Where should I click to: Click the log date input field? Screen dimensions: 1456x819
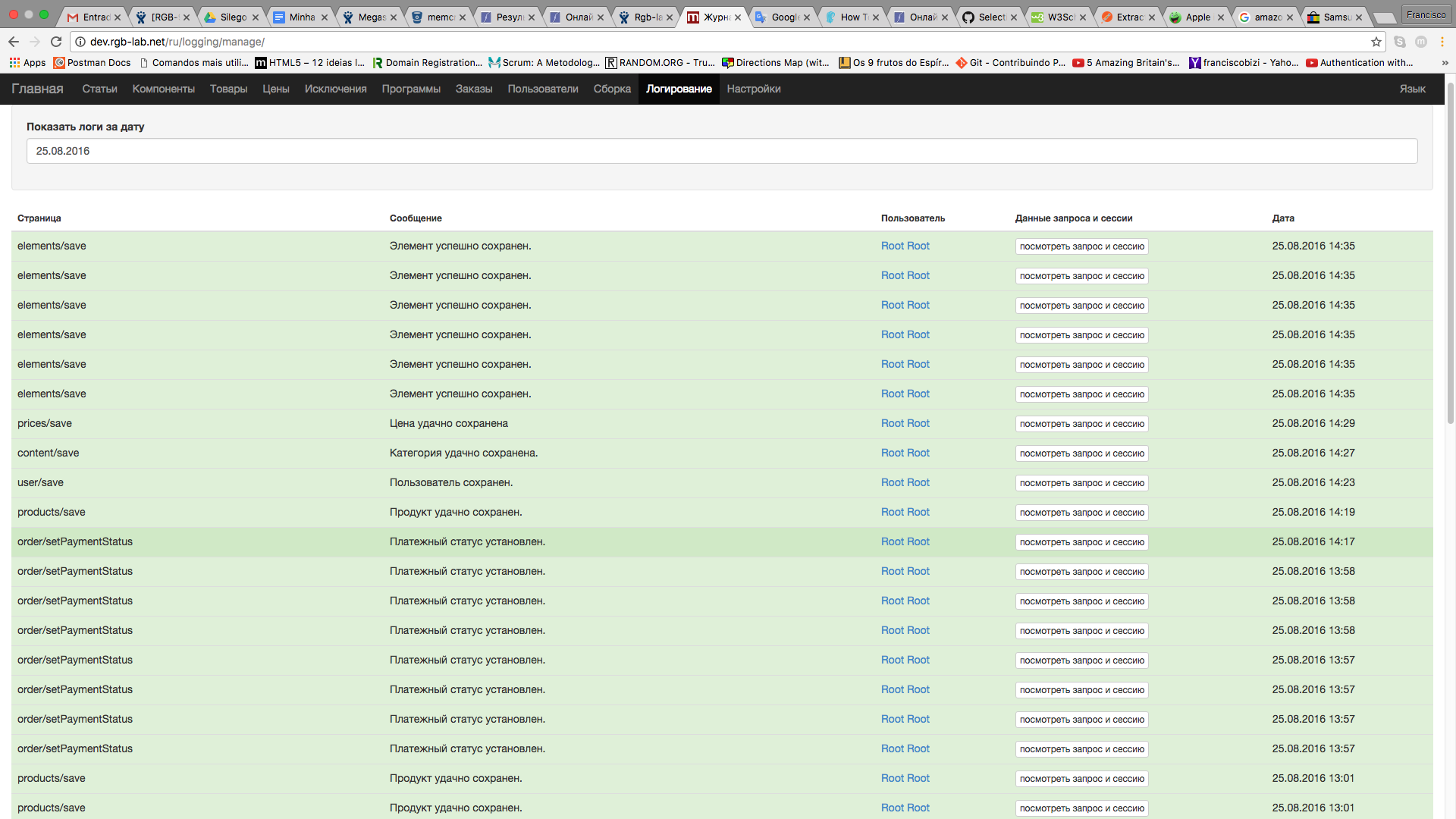click(721, 151)
